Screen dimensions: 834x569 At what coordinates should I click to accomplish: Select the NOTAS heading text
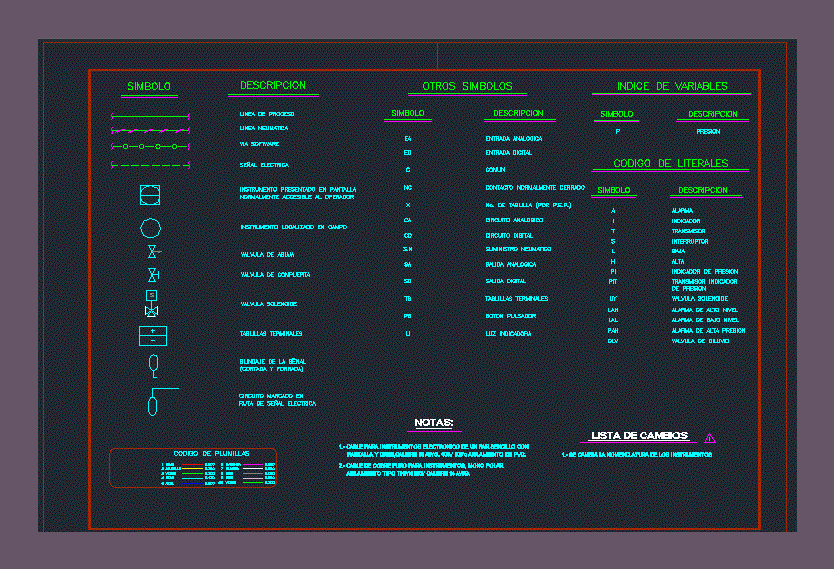(x=434, y=423)
